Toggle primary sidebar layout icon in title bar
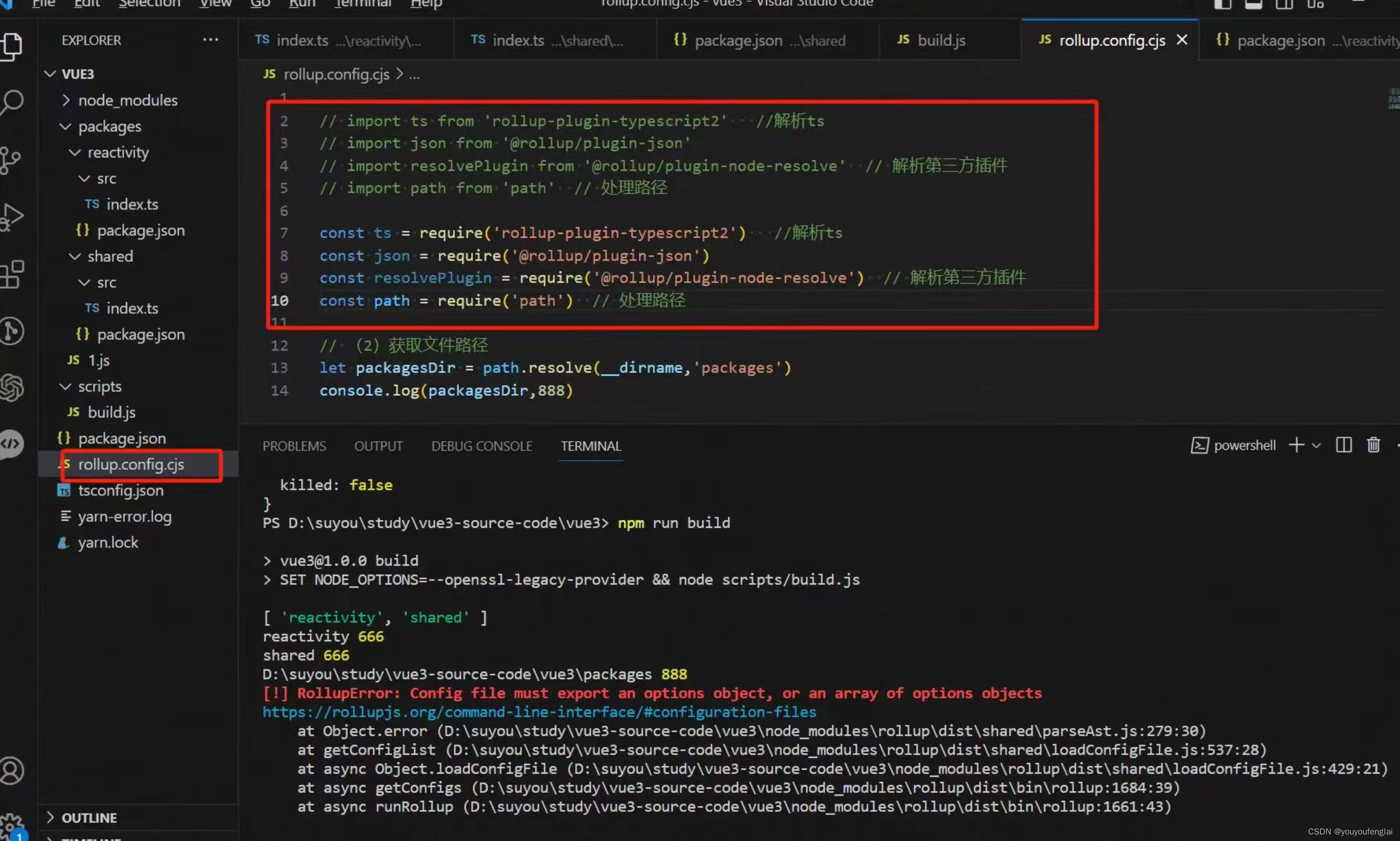This screenshot has height=841, width=1400. [x=1223, y=4]
